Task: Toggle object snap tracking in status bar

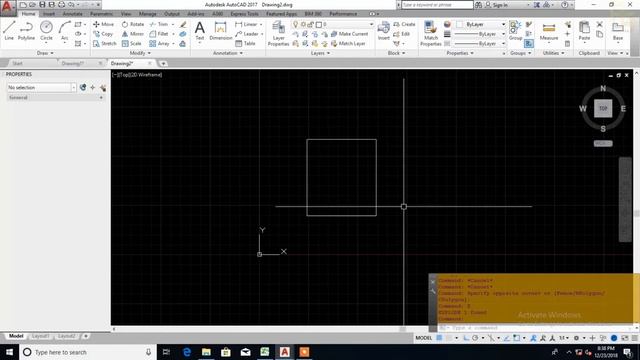Action: 507,338
